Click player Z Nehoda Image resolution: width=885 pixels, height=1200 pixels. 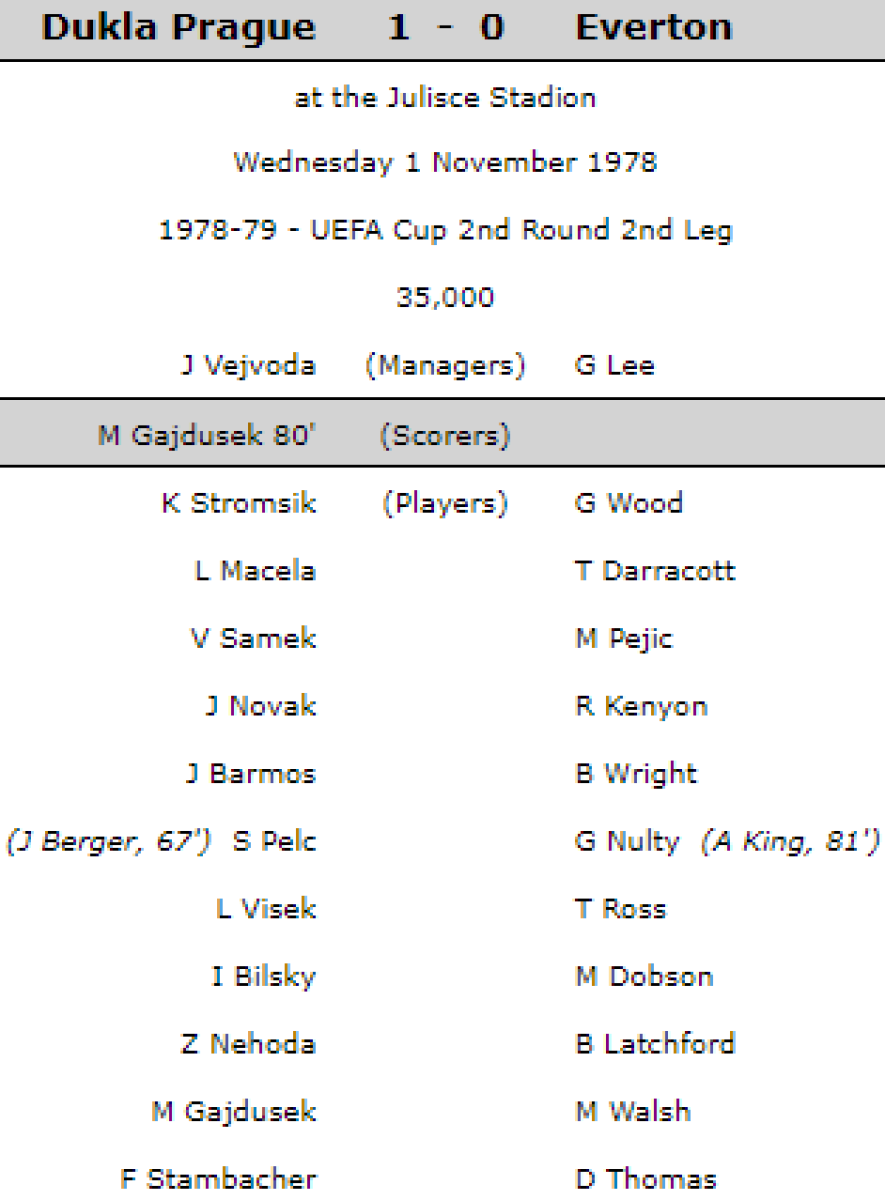pos(249,1044)
